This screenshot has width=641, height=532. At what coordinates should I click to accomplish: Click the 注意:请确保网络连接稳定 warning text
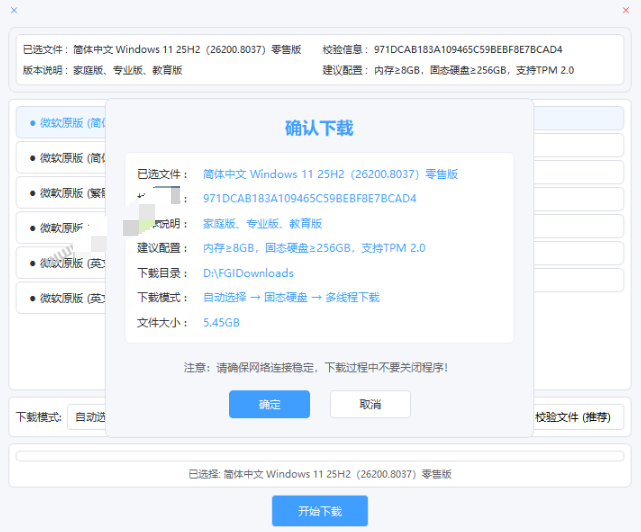316,368
